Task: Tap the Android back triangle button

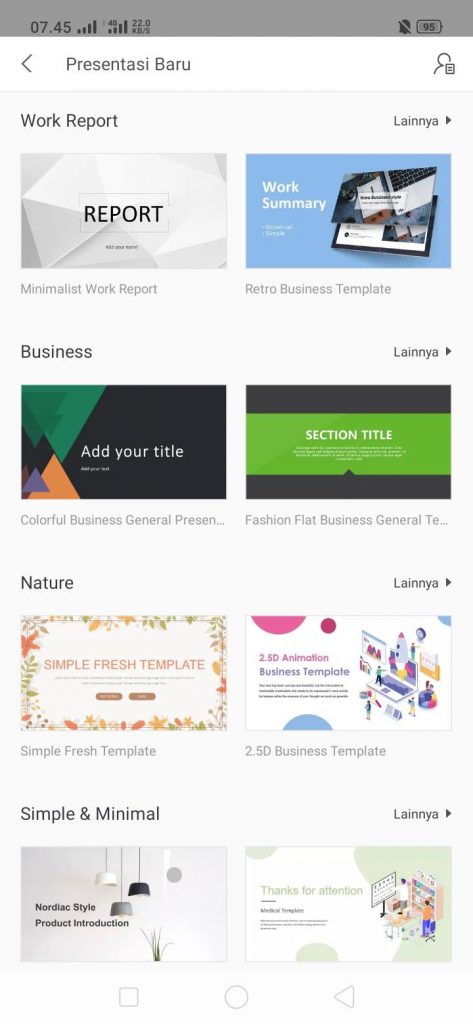Action: [344, 997]
